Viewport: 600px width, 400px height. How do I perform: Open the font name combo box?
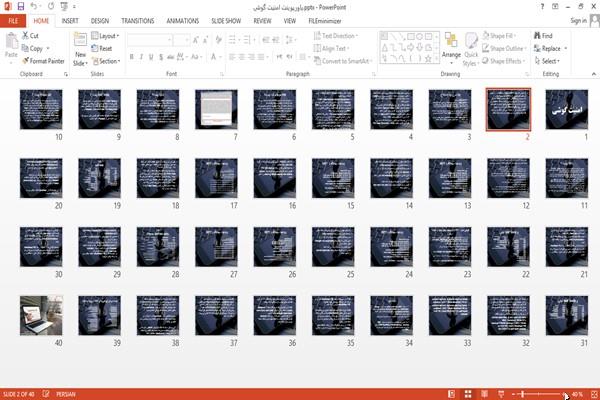(149, 40)
